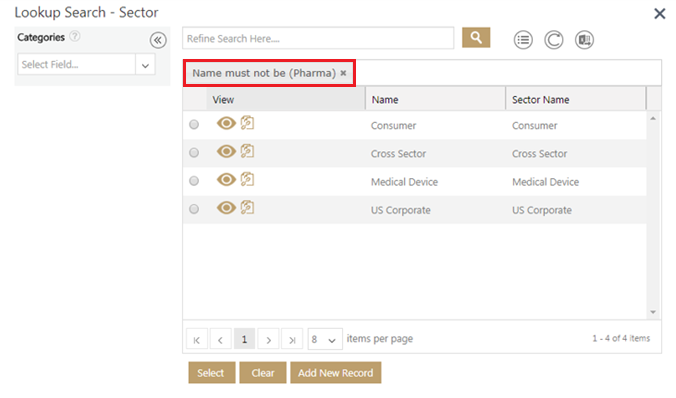The image size is (676, 398).
Task: Close the Lookup Search dialog
Action: 660,13
